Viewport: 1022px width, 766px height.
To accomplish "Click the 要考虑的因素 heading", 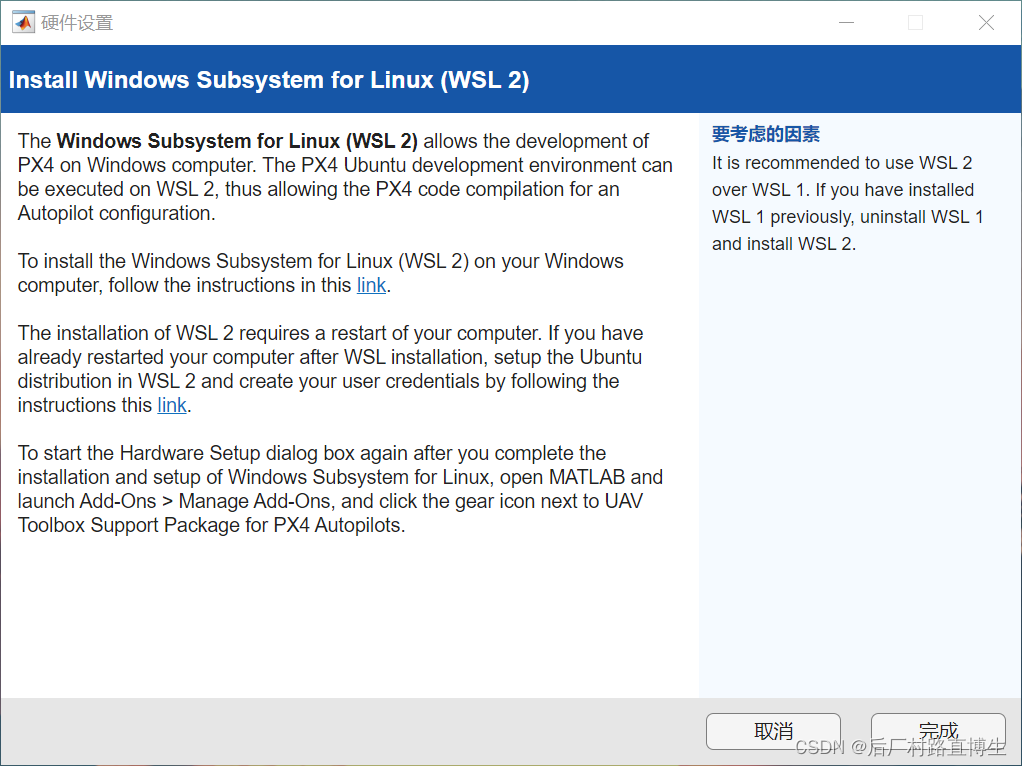I will 765,134.
